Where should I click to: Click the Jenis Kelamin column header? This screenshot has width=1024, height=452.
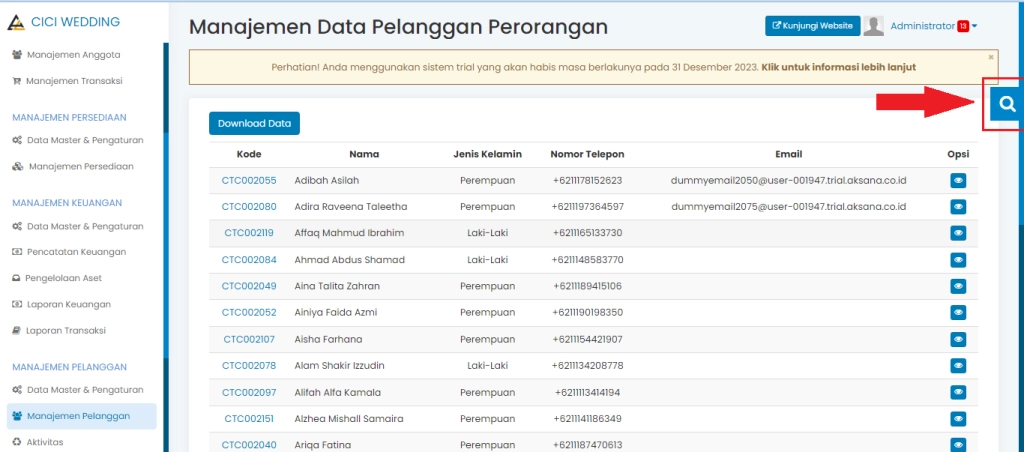[x=487, y=154]
